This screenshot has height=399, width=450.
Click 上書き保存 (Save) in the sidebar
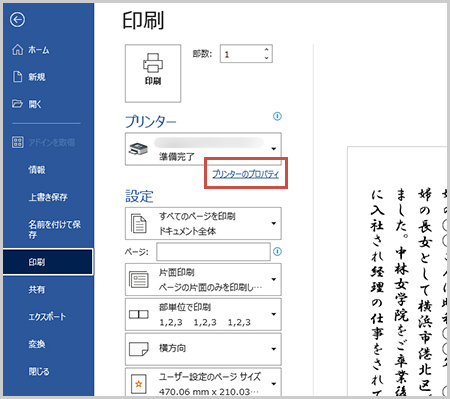[48, 197]
